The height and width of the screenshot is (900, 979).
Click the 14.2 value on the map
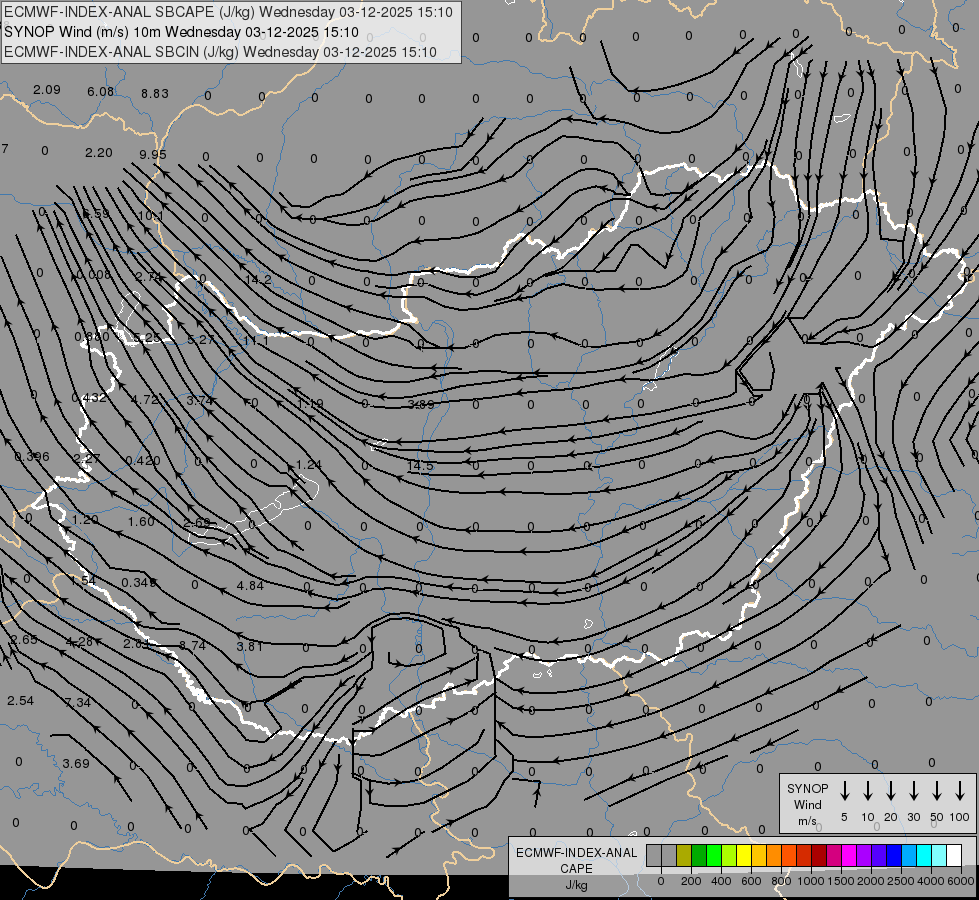click(x=258, y=279)
